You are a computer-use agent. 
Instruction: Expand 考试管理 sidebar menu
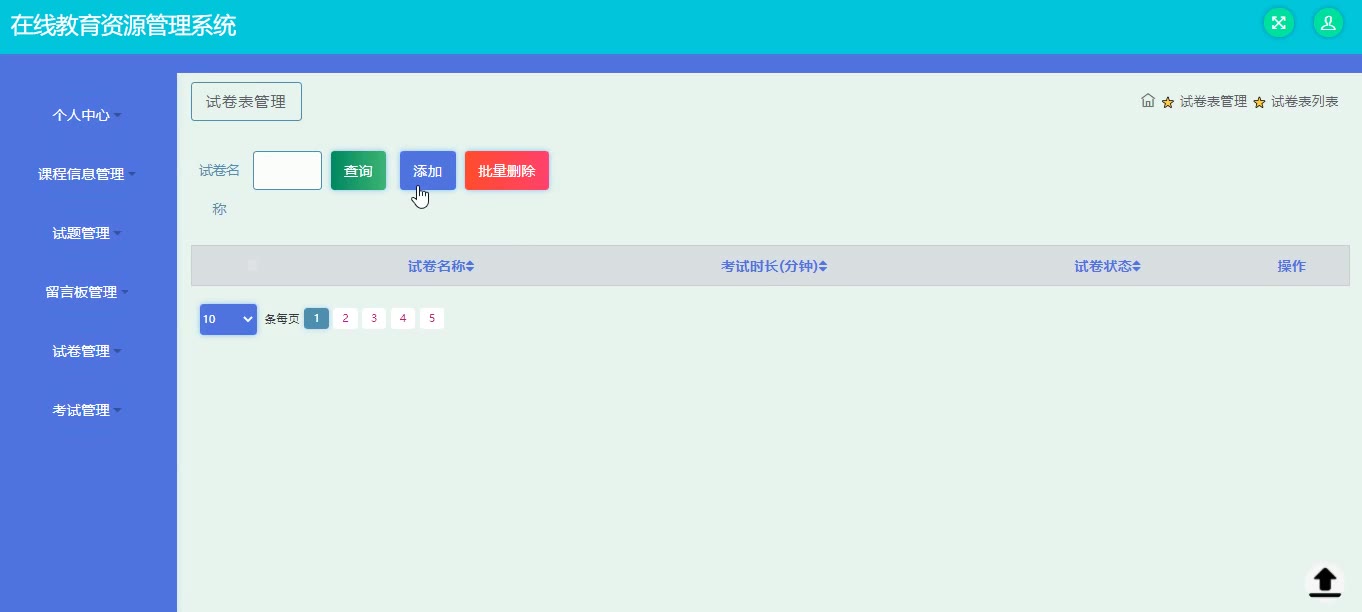(87, 410)
